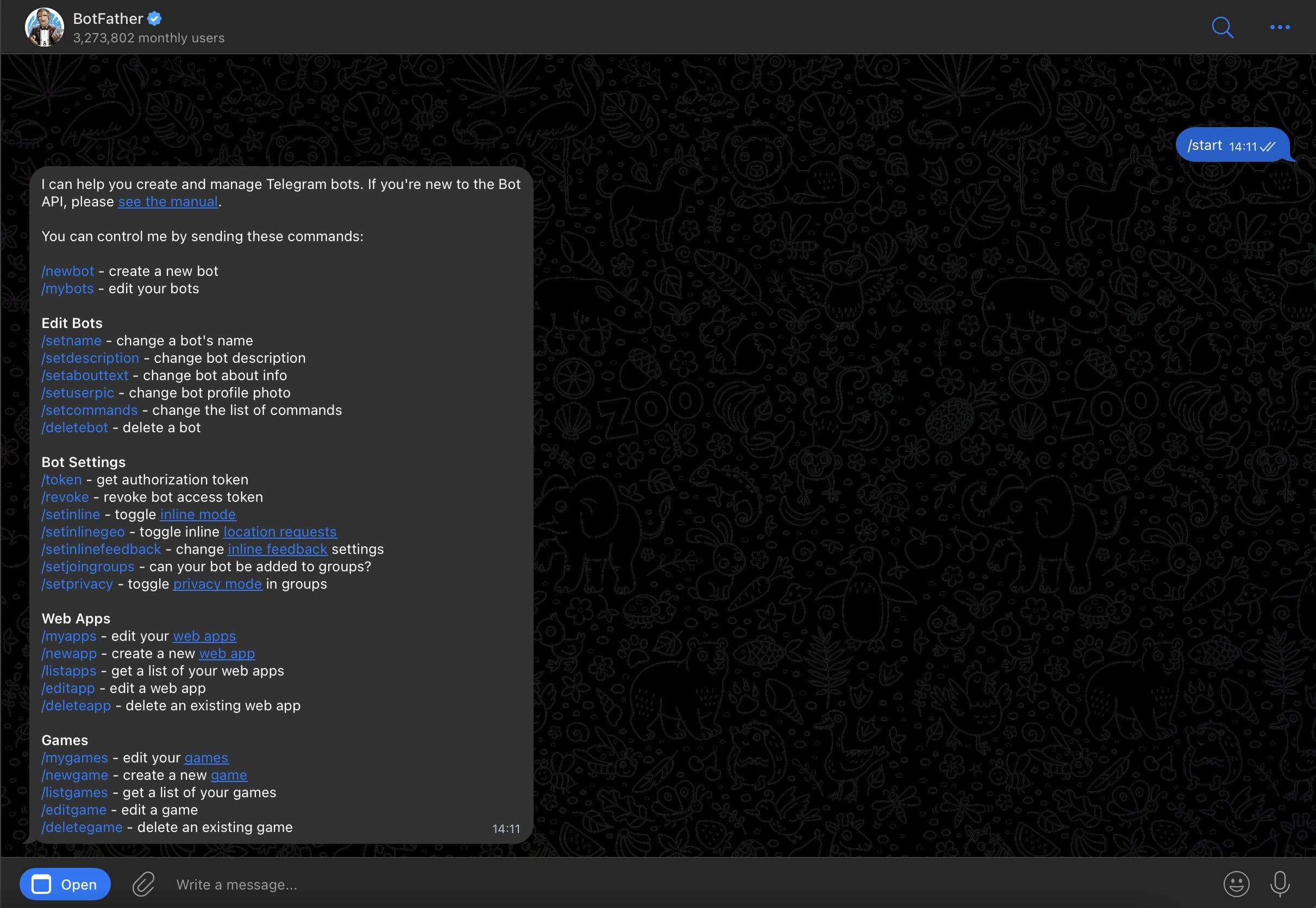Select the /setprivacy command
The width and height of the screenshot is (1316, 908).
(x=77, y=584)
